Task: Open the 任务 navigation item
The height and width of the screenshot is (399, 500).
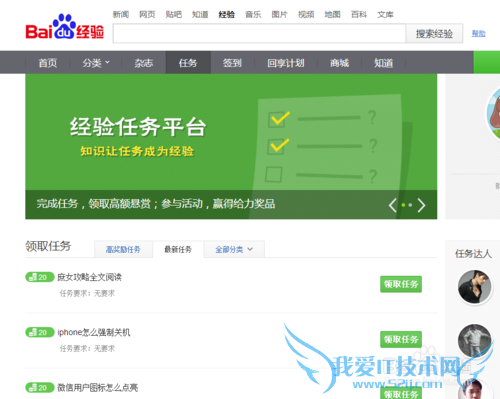Action: [x=188, y=63]
